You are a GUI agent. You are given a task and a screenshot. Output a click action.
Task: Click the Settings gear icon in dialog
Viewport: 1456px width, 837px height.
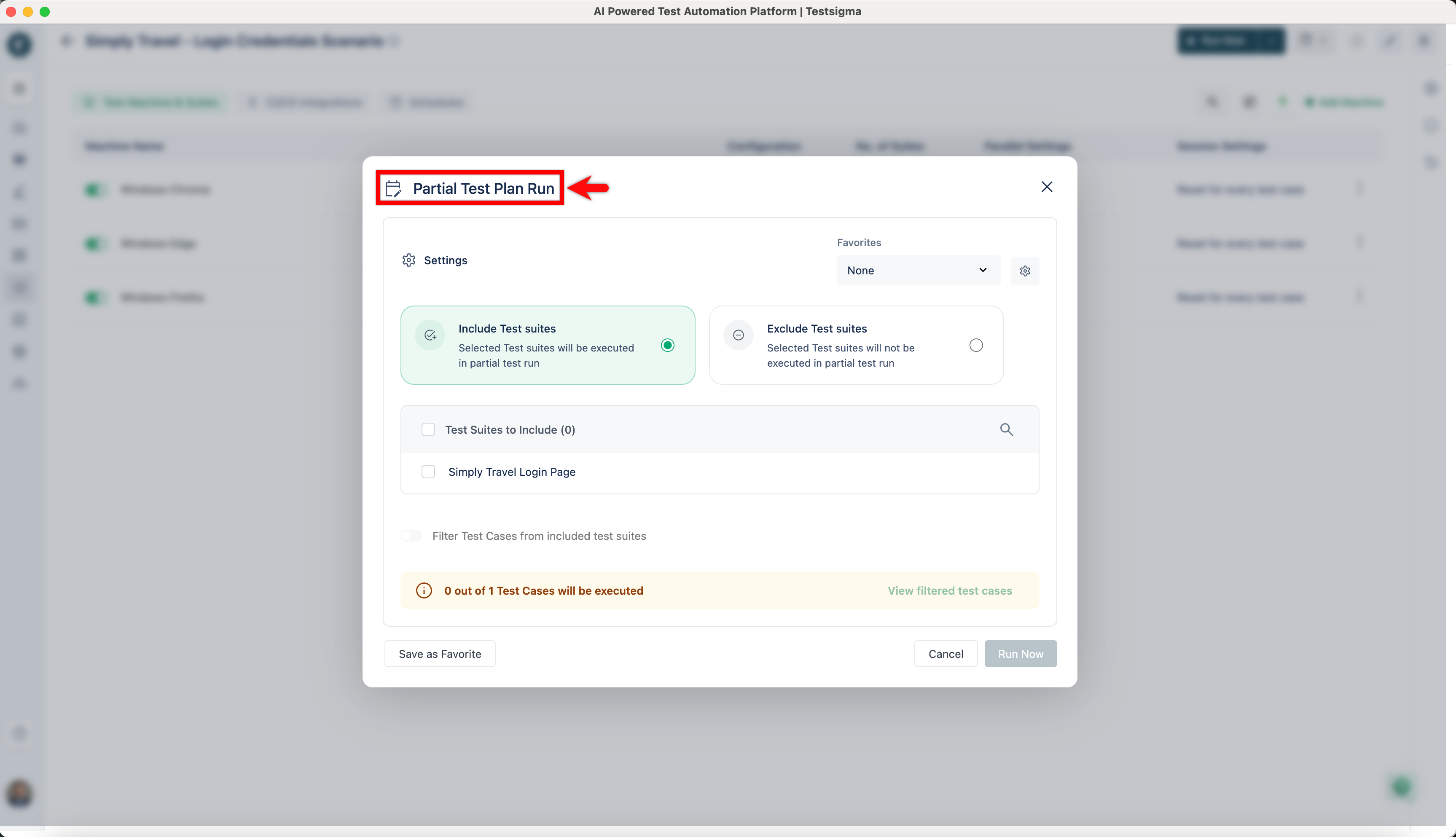tap(409, 260)
